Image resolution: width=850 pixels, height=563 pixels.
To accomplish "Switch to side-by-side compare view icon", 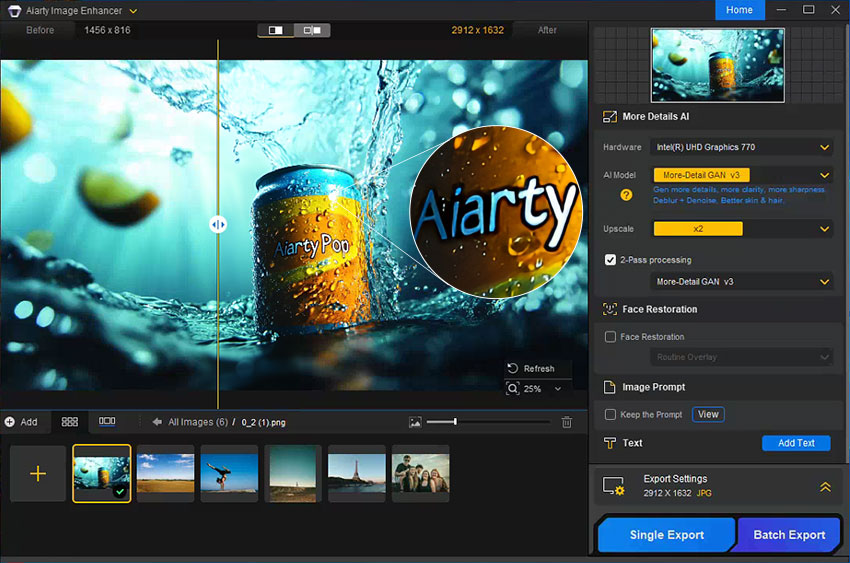I will point(312,30).
